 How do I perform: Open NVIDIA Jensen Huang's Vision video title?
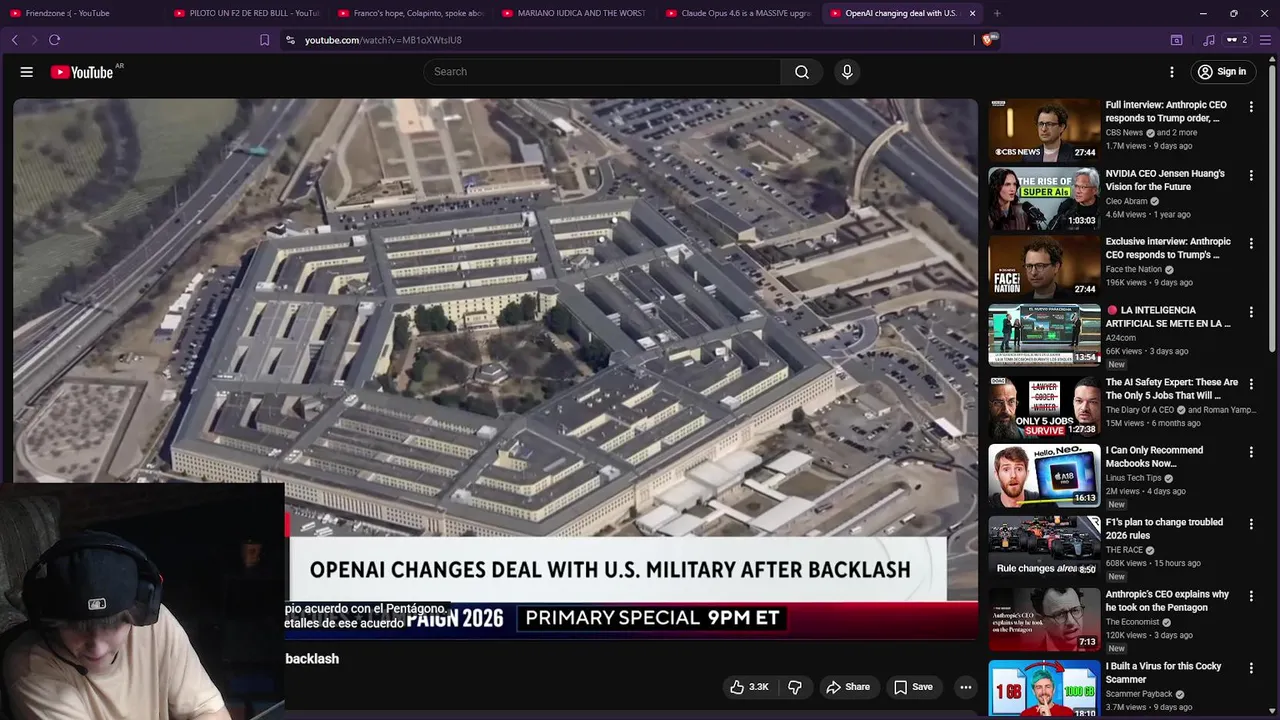[1165, 180]
